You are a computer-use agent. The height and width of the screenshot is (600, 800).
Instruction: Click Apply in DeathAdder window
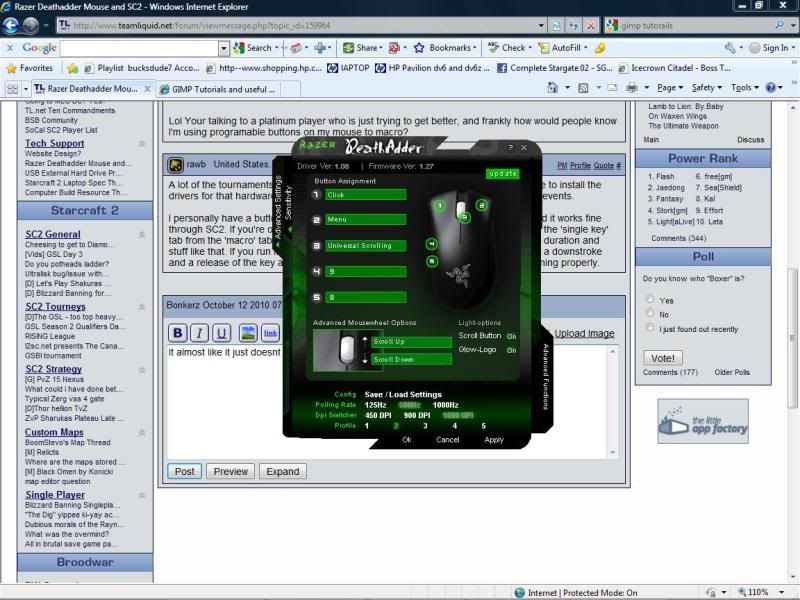[x=493, y=440]
